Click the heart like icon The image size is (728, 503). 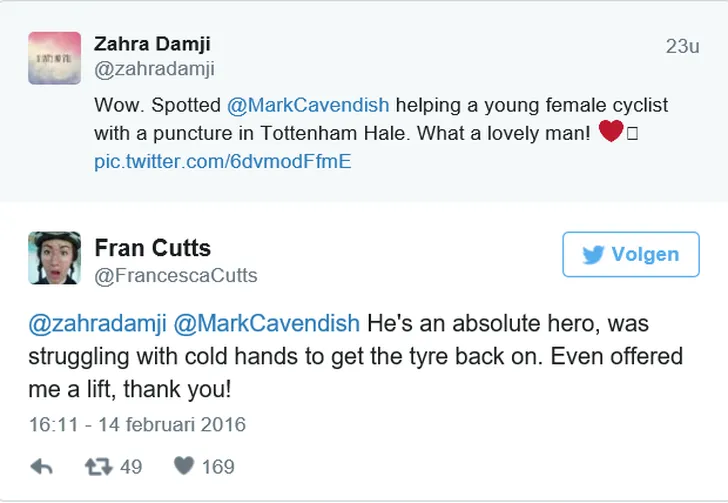point(183,466)
